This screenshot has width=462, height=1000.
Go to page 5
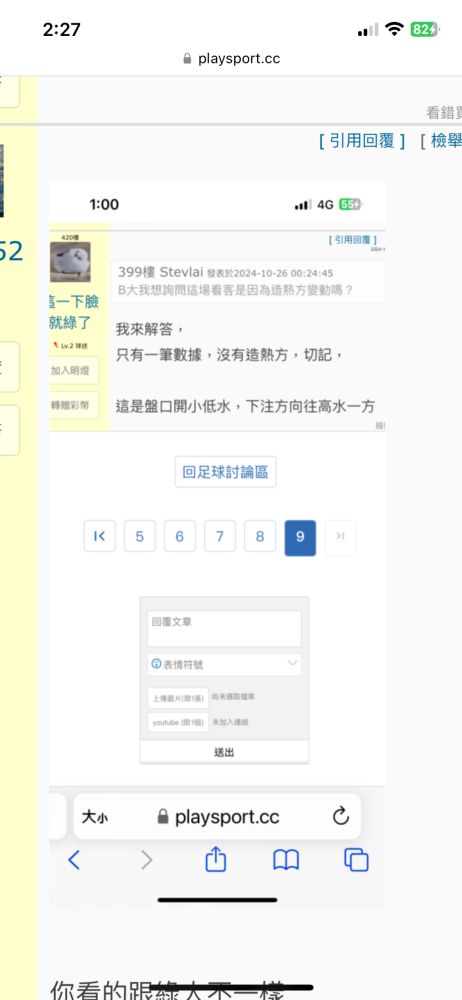140,536
